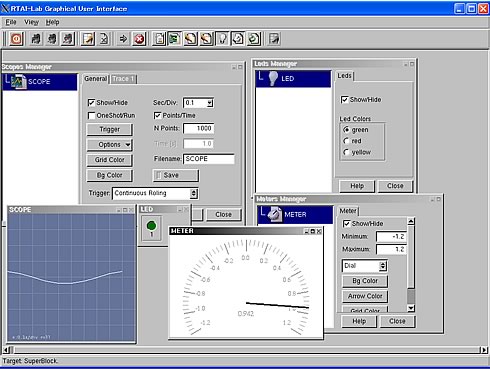The image size is (490, 369).
Task: Click the left arrow of the bottom horizontal scrollbar
Action: pyautogui.click(x=6, y=350)
